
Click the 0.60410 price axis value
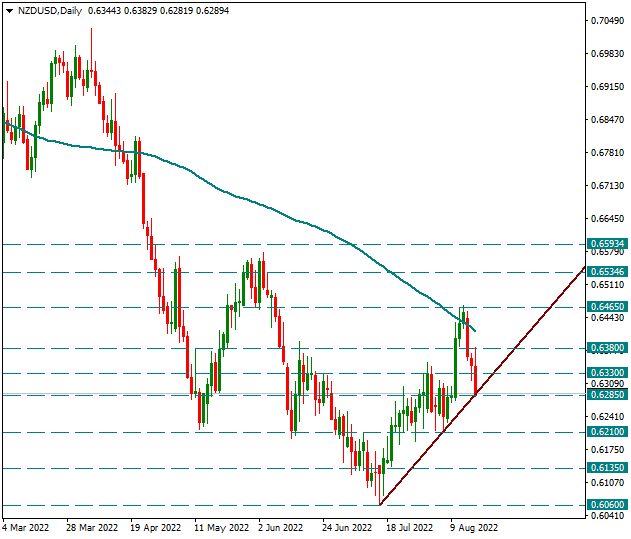point(607,516)
